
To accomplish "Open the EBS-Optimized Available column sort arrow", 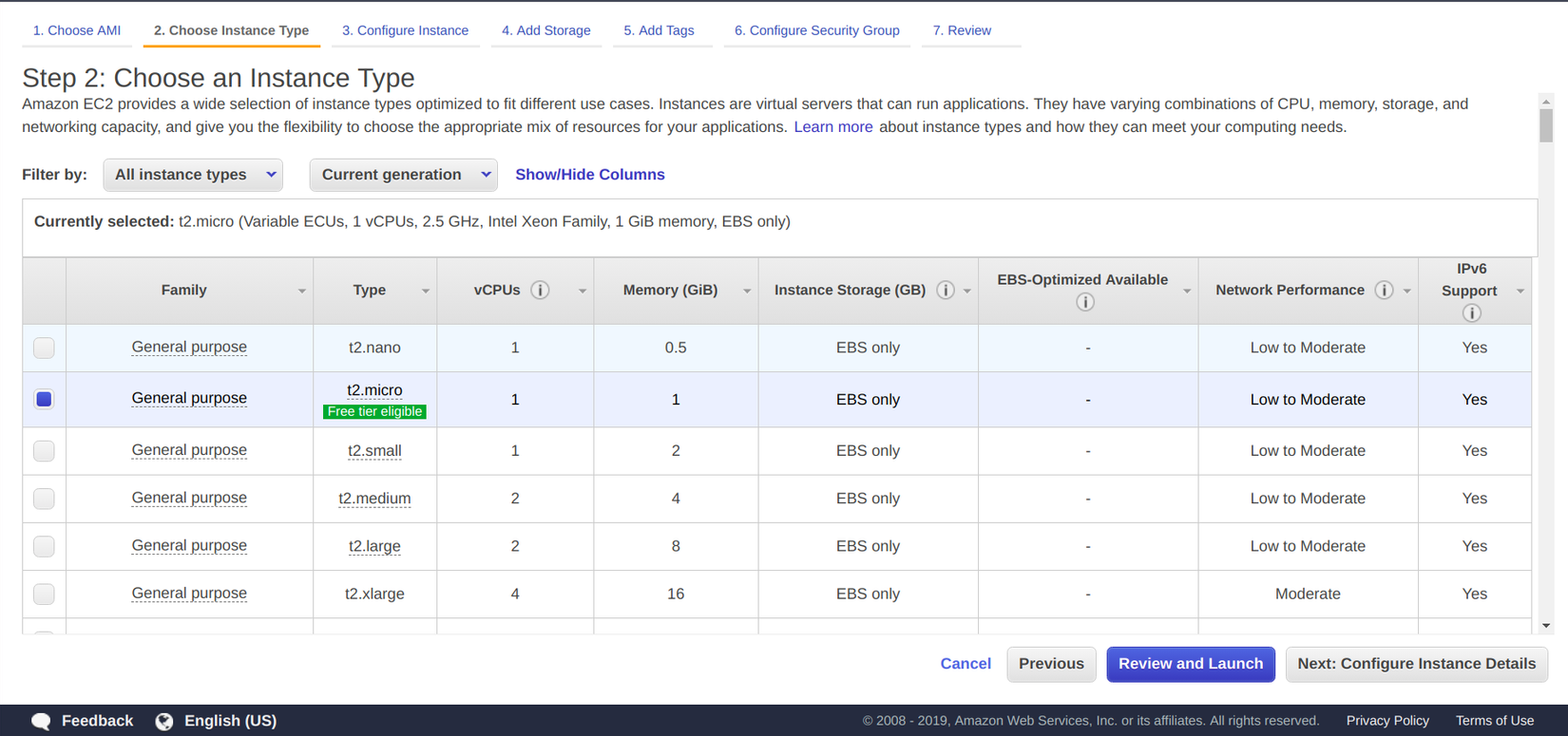I will [1187, 292].
